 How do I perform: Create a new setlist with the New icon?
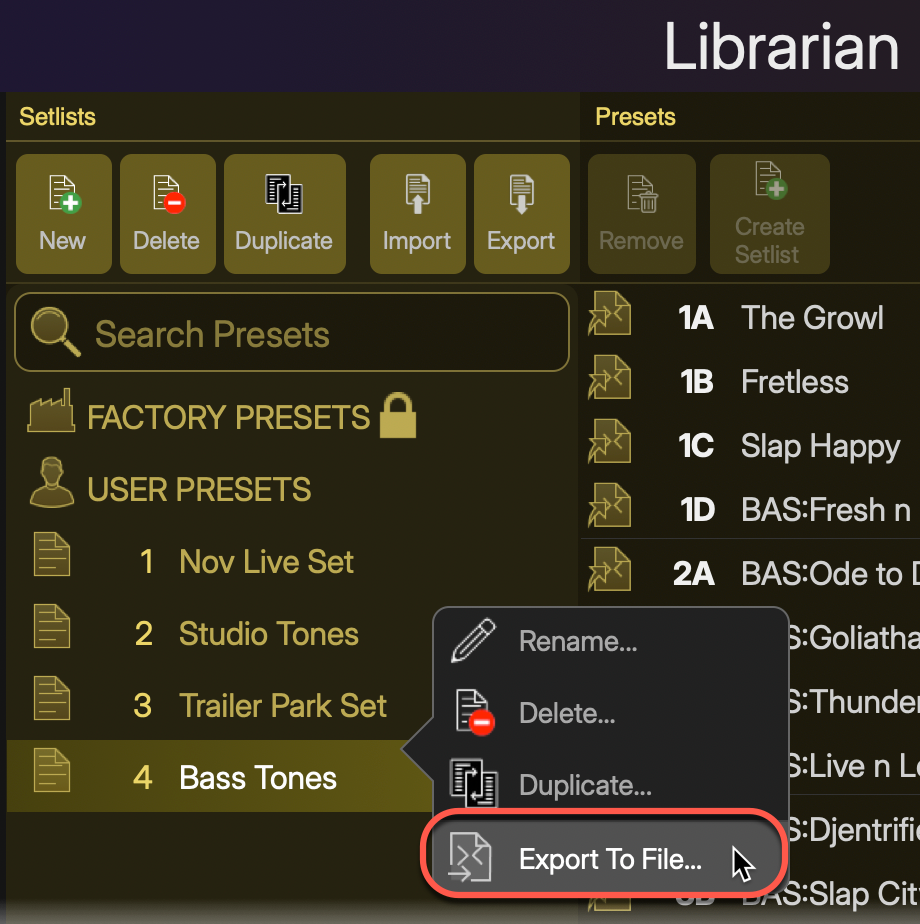63,195
